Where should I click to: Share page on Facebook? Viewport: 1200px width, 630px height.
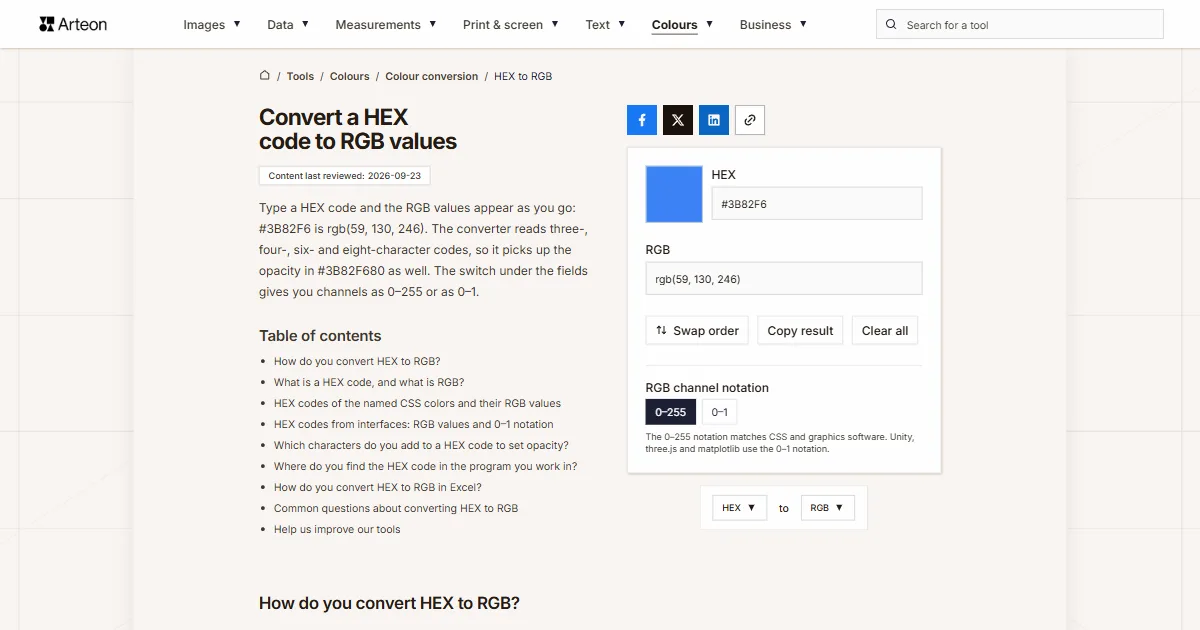[642, 120]
